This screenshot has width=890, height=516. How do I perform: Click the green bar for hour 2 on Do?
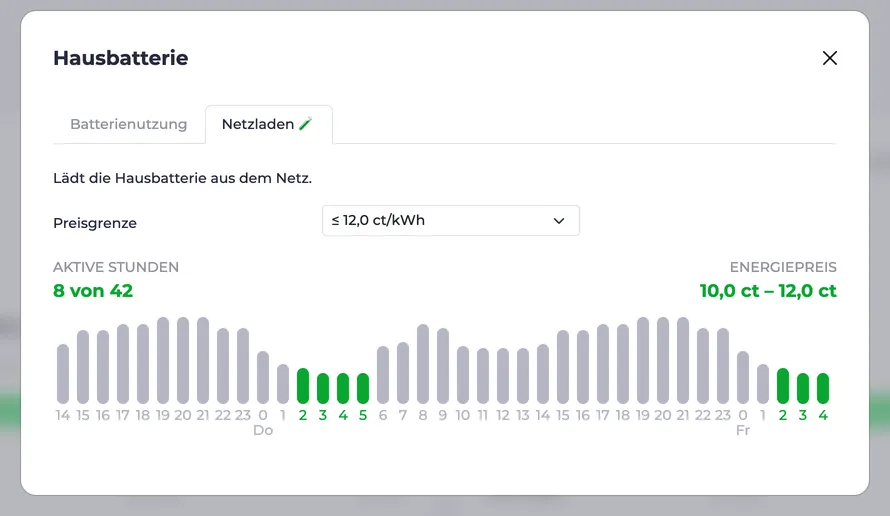pyautogui.click(x=303, y=386)
